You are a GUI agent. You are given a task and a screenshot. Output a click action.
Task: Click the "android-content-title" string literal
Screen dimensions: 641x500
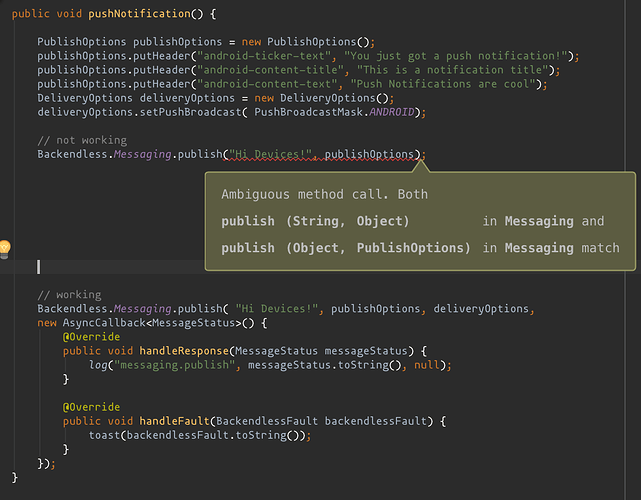(270, 70)
